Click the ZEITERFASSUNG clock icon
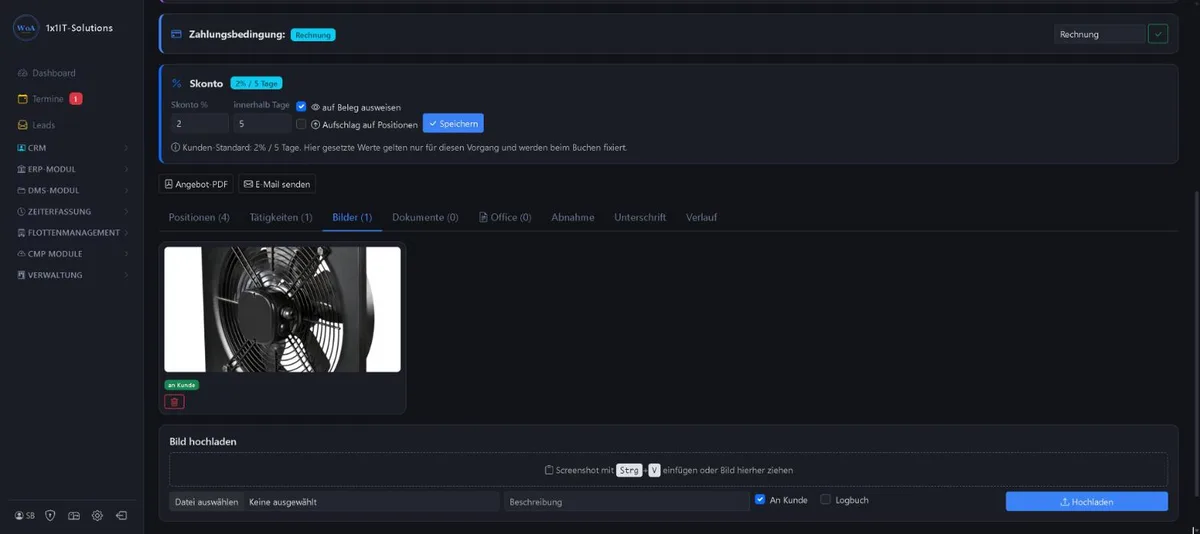1200x534 pixels. click(x=21, y=212)
